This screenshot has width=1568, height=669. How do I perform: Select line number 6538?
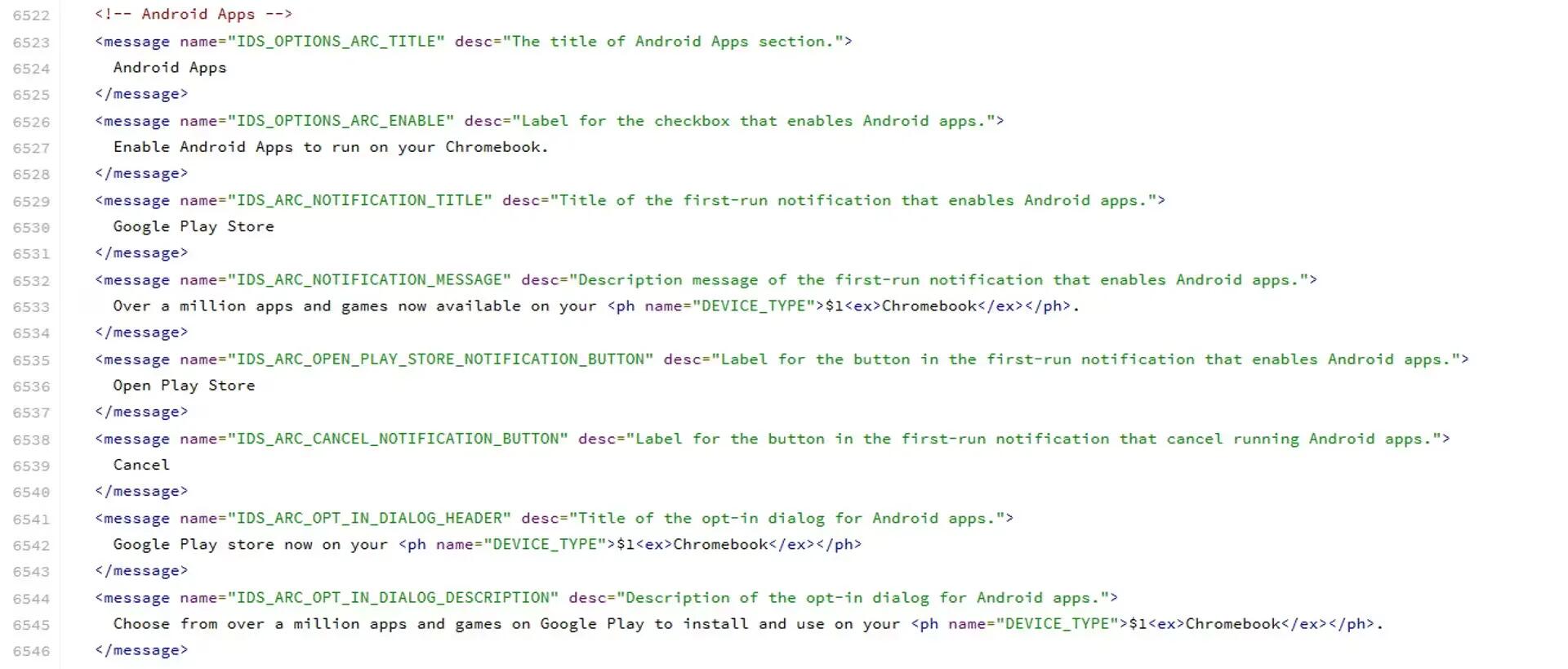(31, 439)
